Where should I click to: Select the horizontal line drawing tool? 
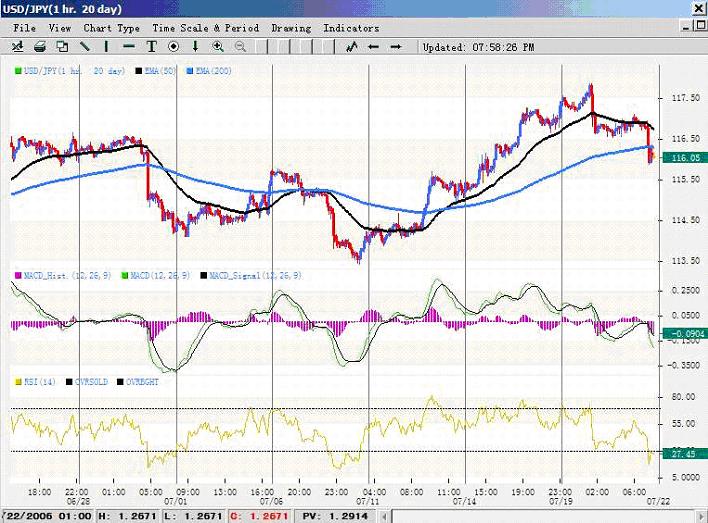(129, 46)
